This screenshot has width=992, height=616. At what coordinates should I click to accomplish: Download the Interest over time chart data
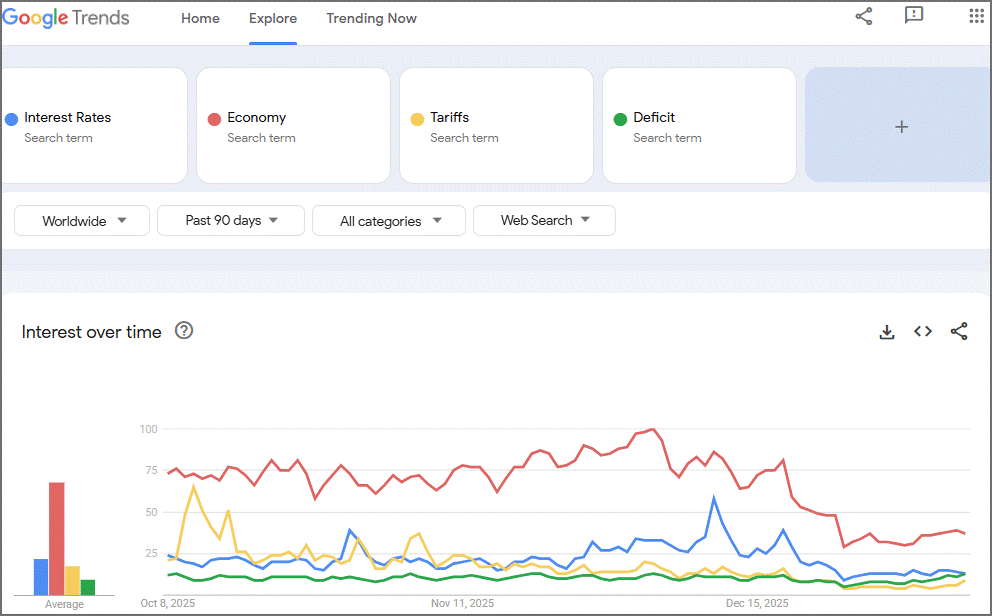click(887, 331)
